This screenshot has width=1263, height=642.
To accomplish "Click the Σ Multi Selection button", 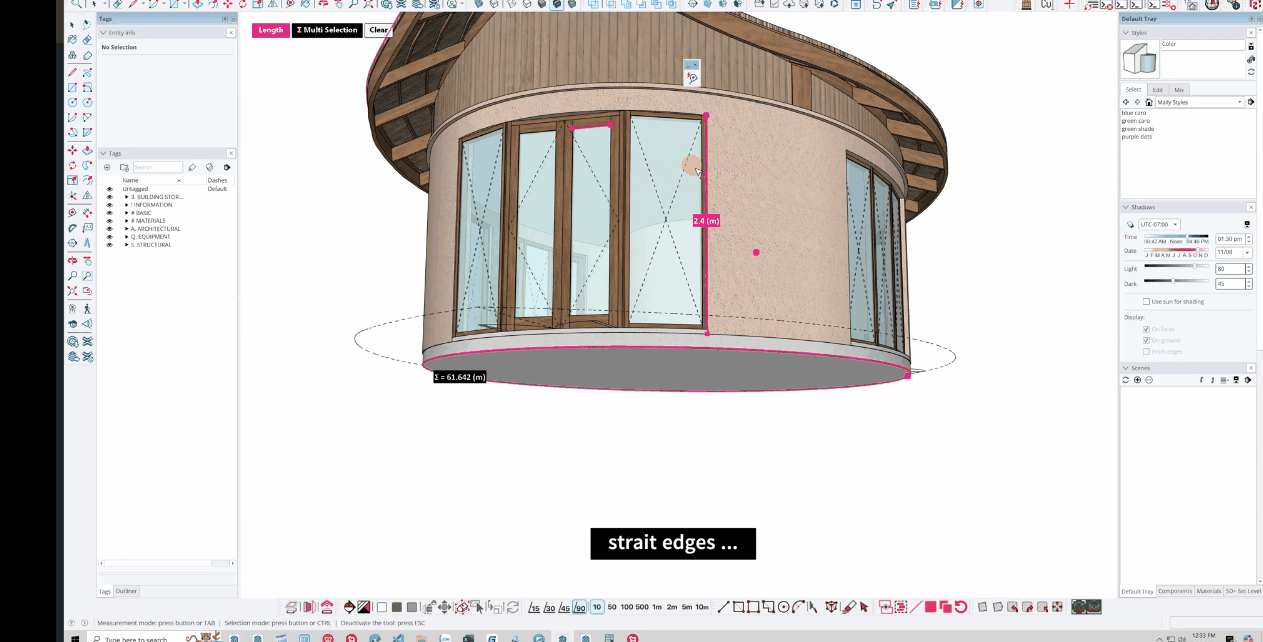I will click(327, 30).
